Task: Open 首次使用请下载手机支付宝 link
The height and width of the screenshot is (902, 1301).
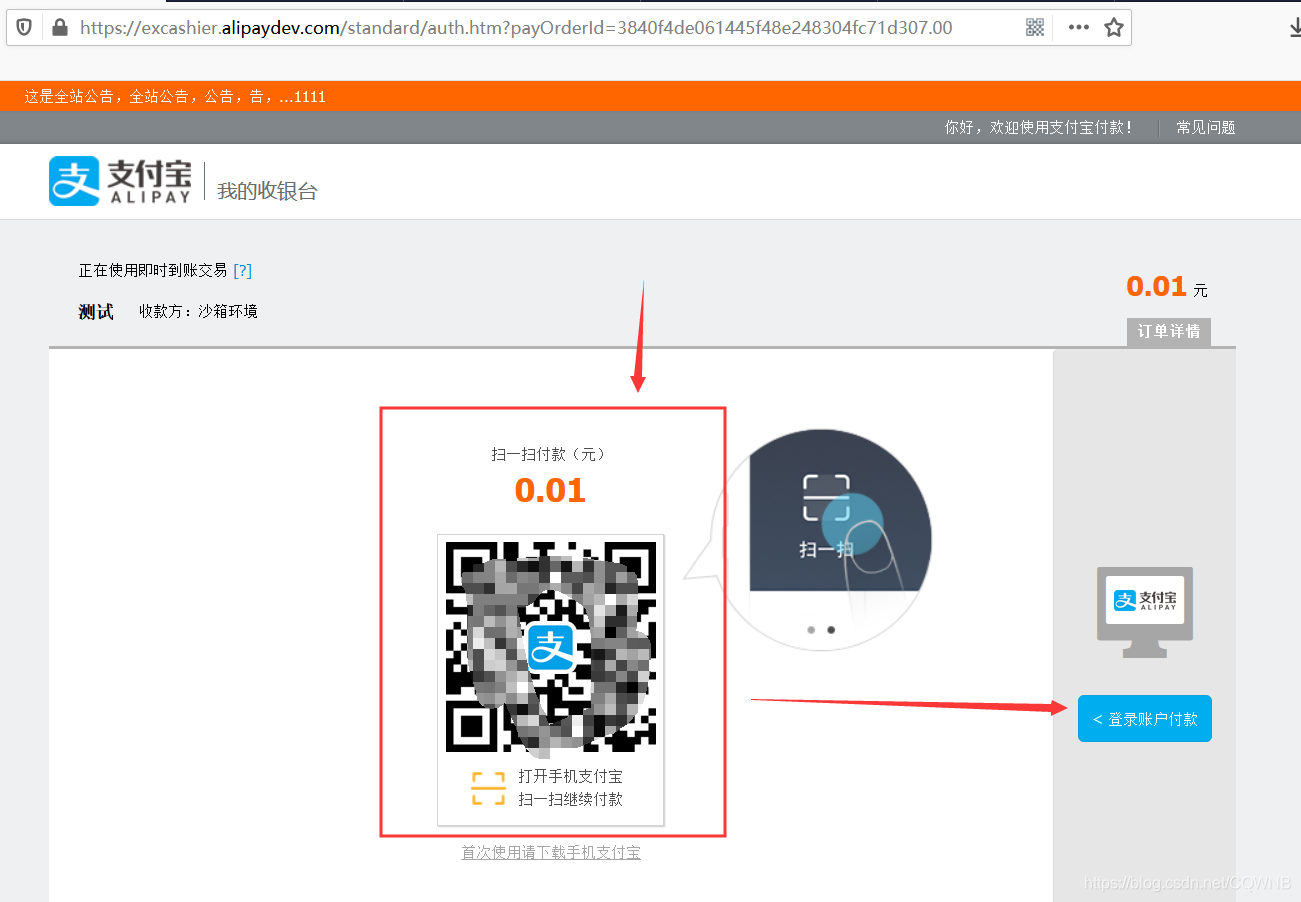Action: 551,853
